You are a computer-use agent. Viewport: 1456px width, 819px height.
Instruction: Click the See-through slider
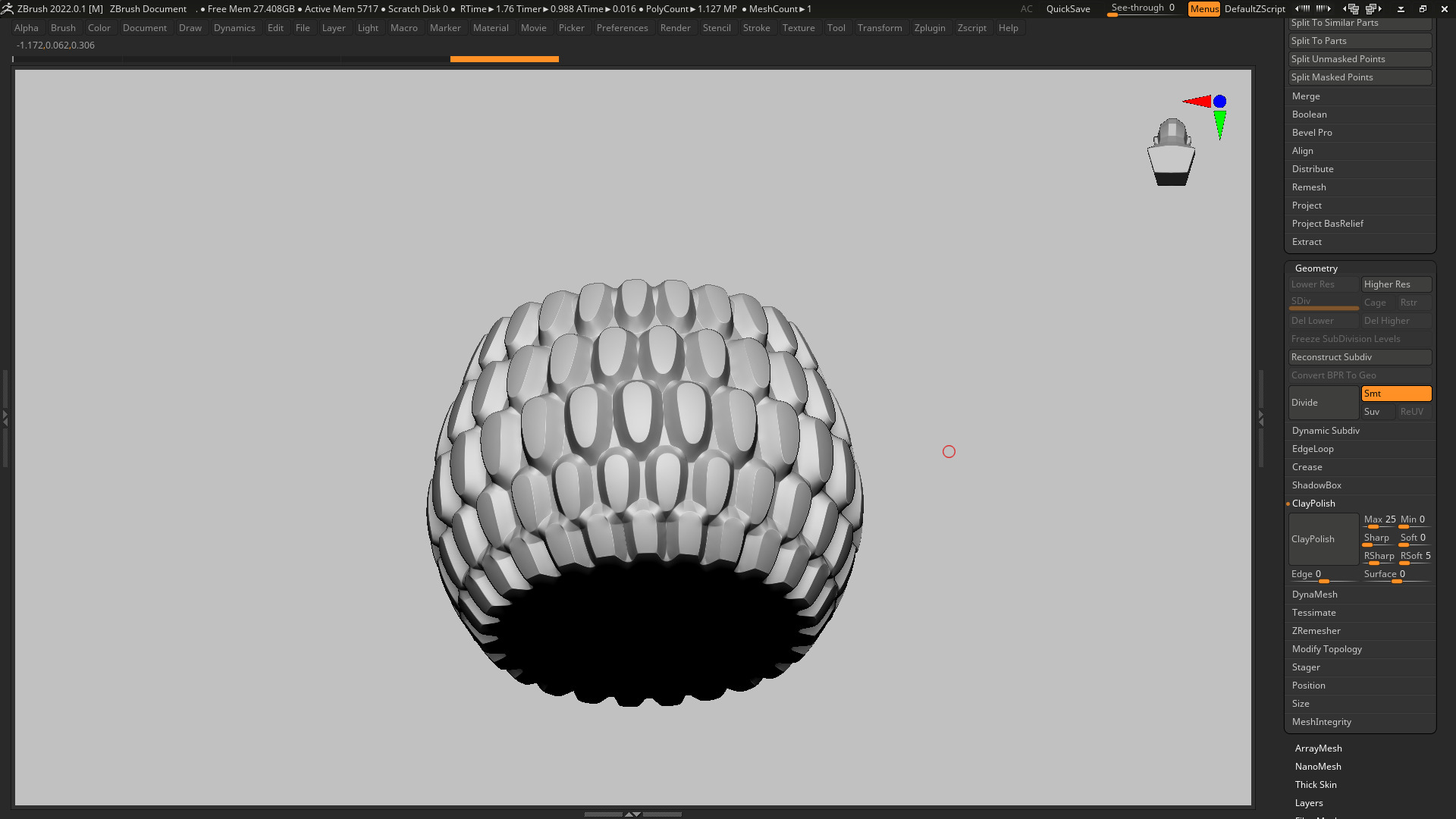pyautogui.click(x=1142, y=9)
